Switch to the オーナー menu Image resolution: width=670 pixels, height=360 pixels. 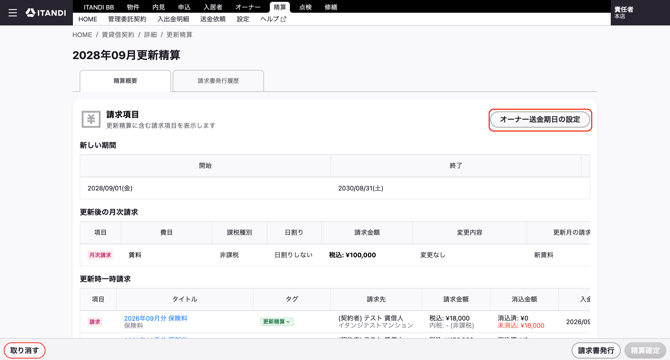coord(248,7)
